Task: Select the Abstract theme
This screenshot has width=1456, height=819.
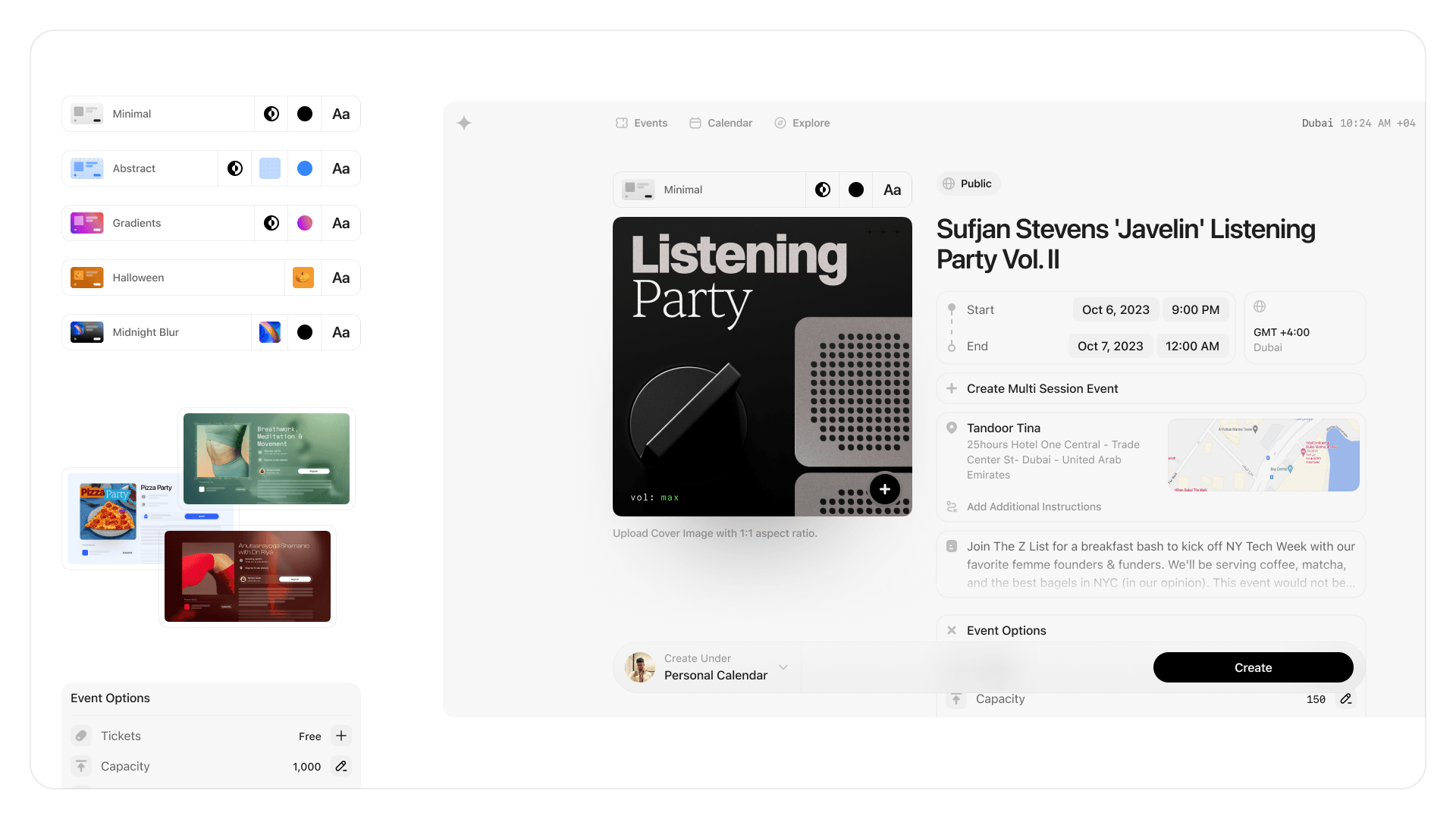Action: tap(140, 168)
